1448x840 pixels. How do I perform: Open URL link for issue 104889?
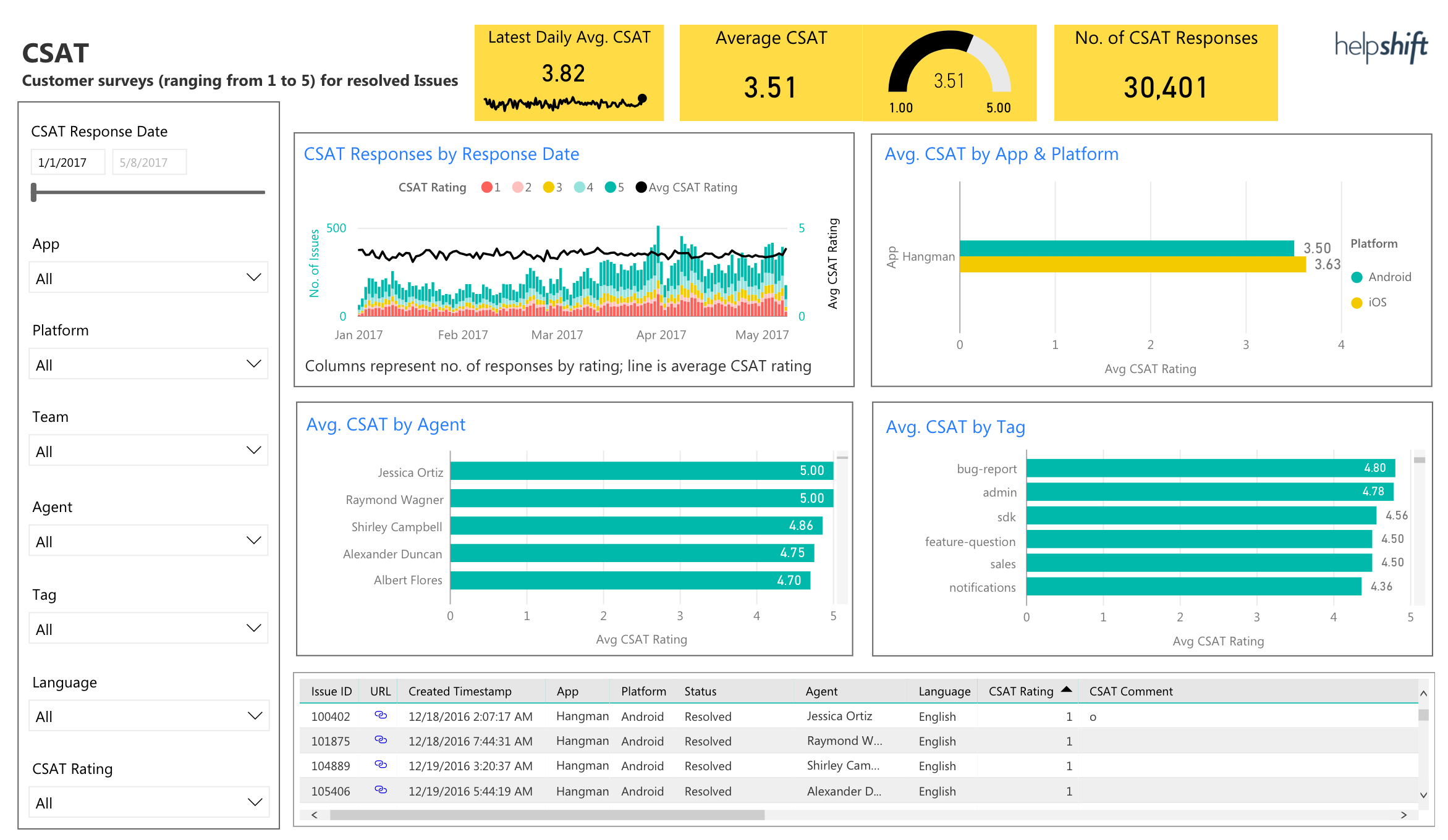pyautogui.click(x=380, y=765)
